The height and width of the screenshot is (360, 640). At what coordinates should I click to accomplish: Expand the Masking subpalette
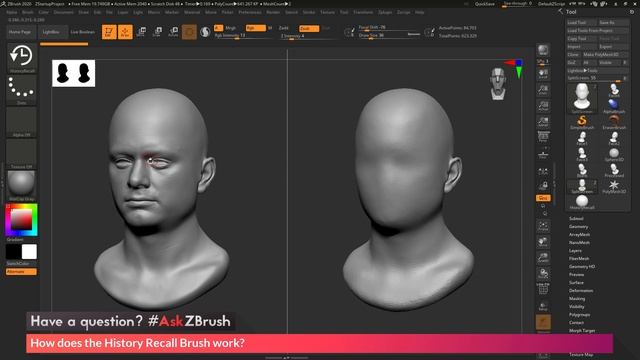577,298
